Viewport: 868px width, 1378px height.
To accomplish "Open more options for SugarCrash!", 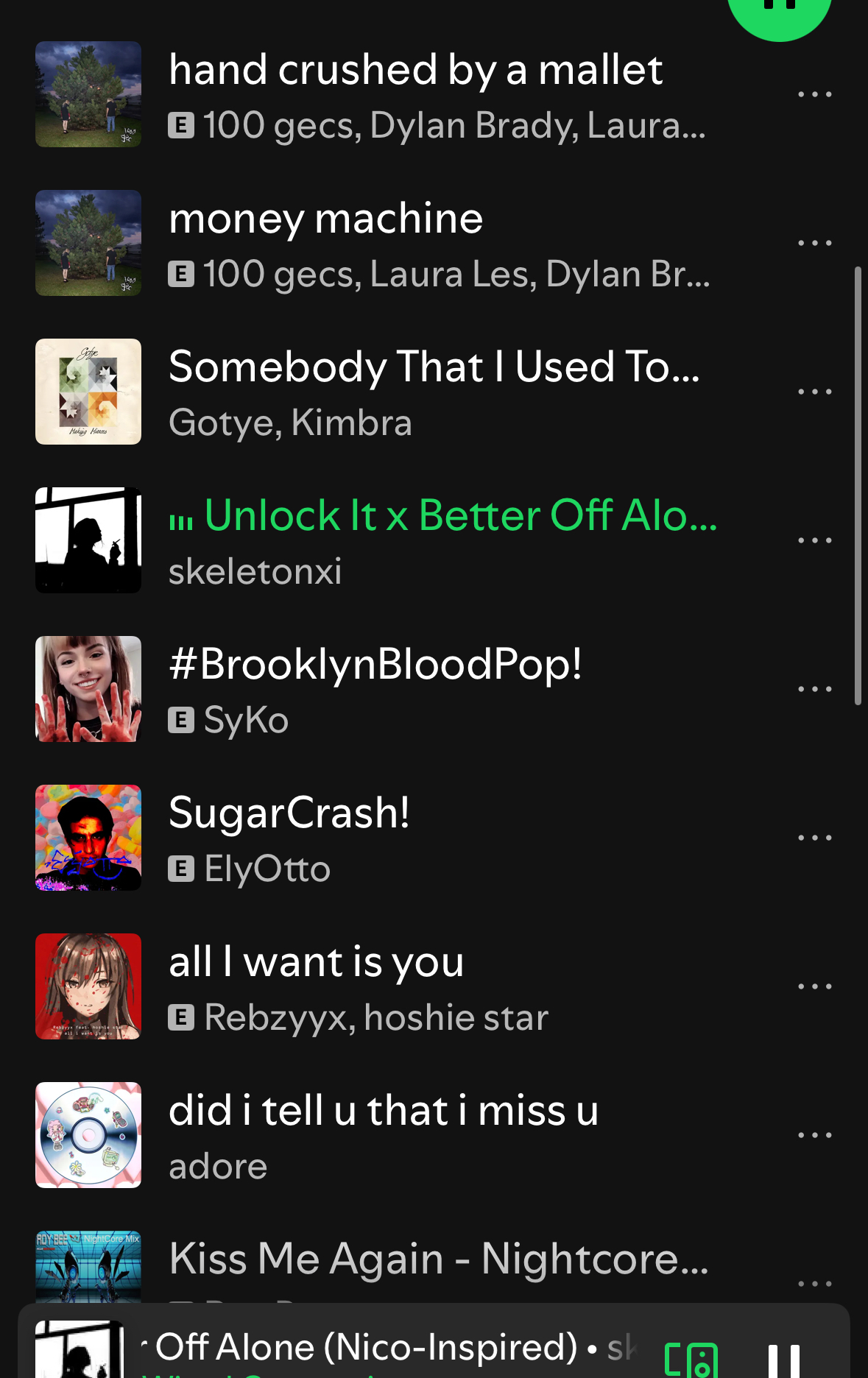I will pyautogui.click(x=814, y=838).
